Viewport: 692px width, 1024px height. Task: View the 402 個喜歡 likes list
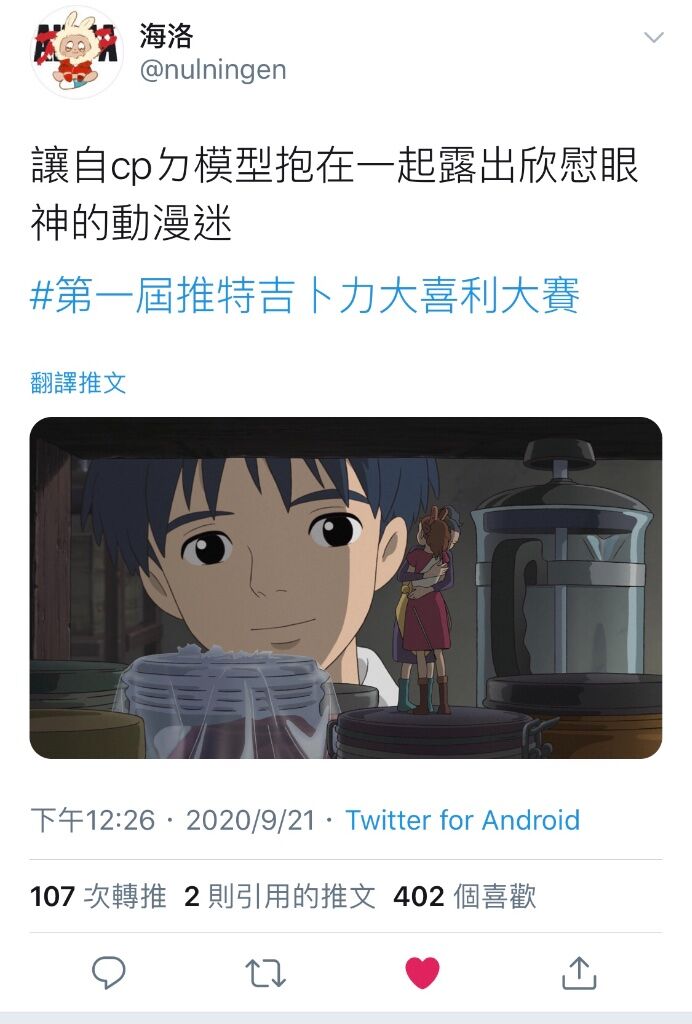pos(464,896)
